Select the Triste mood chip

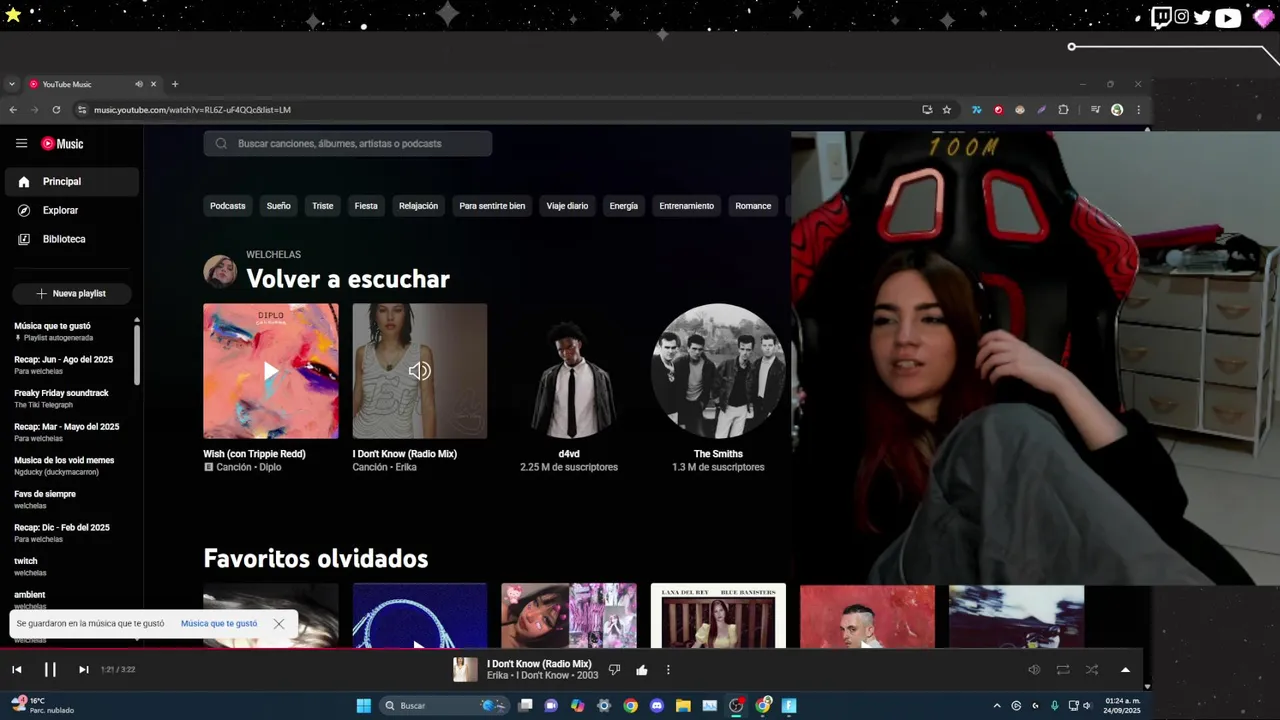(322, 206)
